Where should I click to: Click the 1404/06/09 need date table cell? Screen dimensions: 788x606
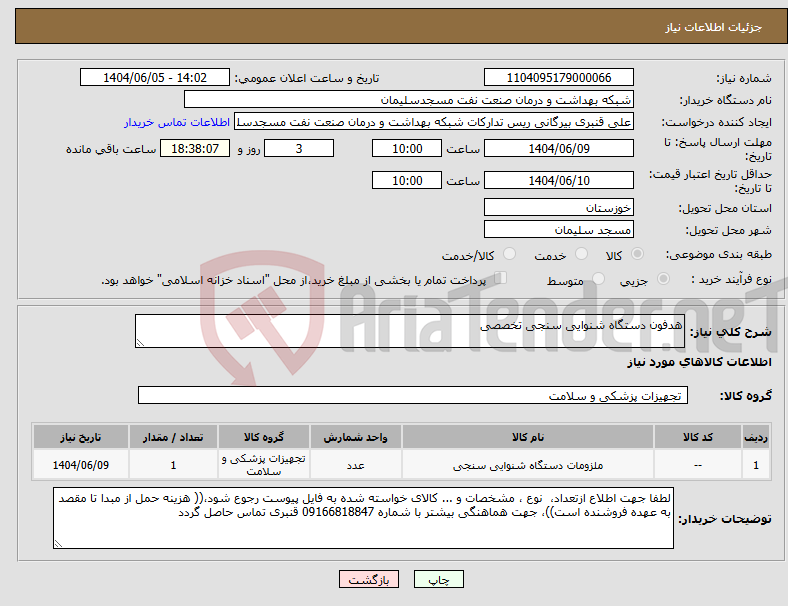80,465
